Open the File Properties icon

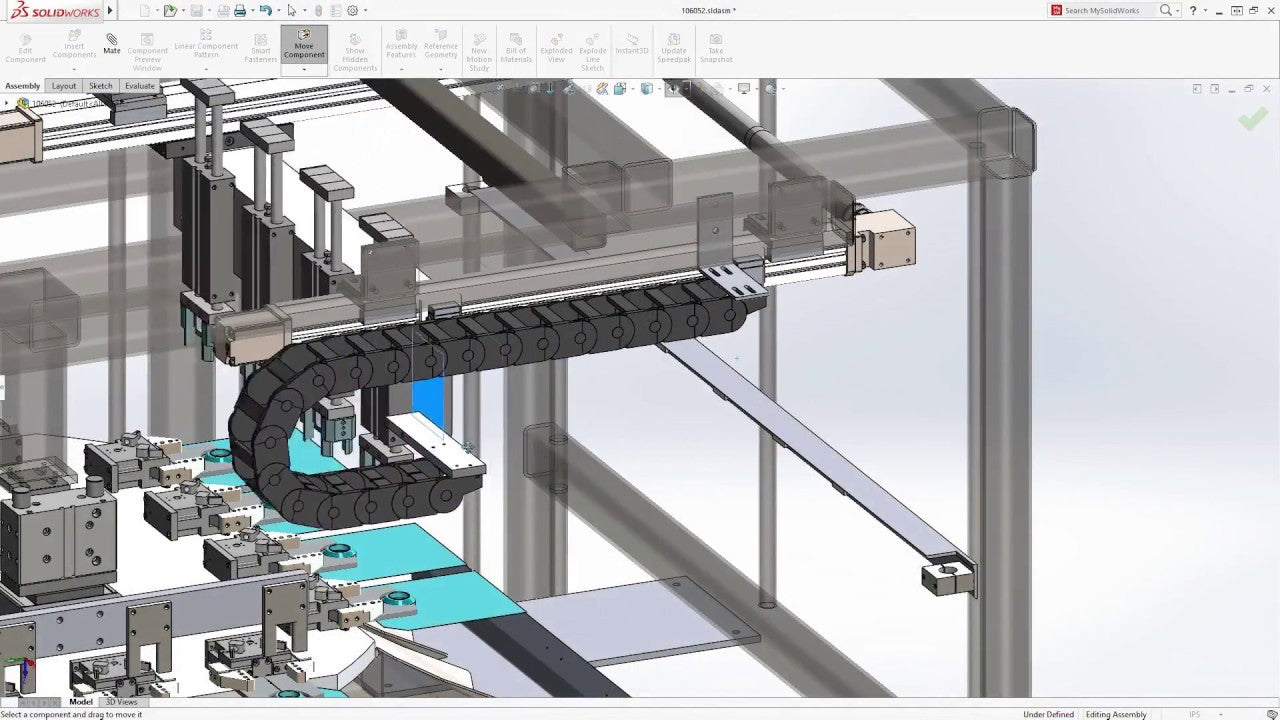(x=336, y=10)
